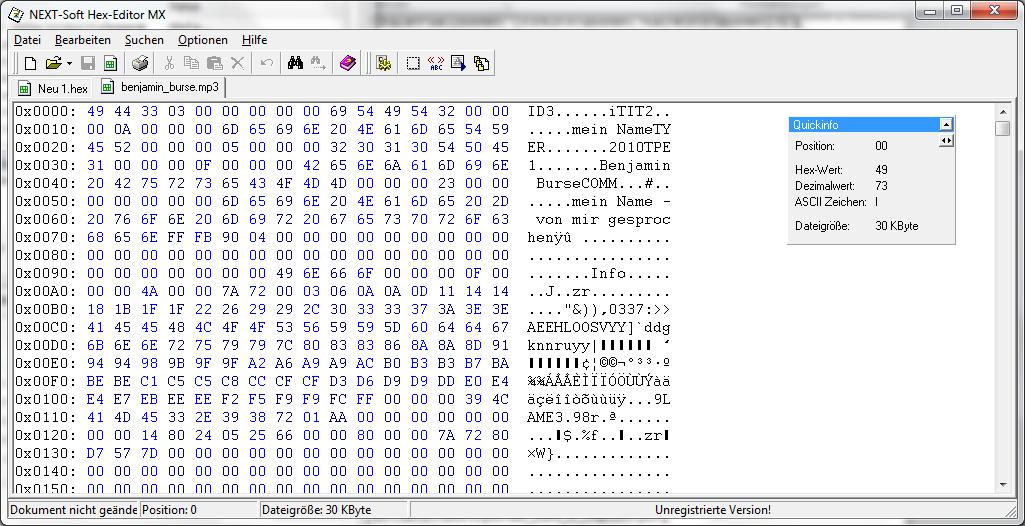Open the Optionen menu
The height and width of the screenshot is (526, 1025).
203,40
